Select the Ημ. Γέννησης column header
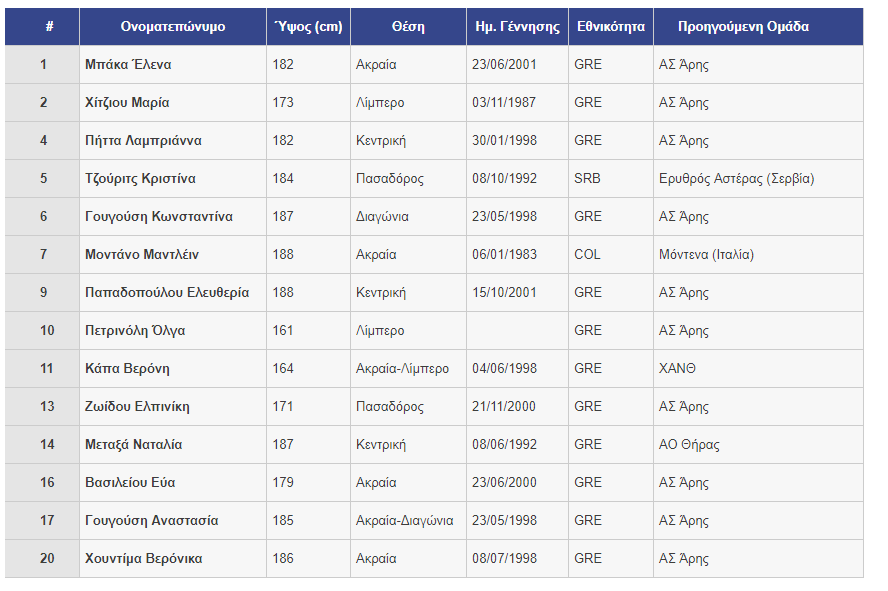The width and height of the screenshot is (888, 591). point(518,27)
